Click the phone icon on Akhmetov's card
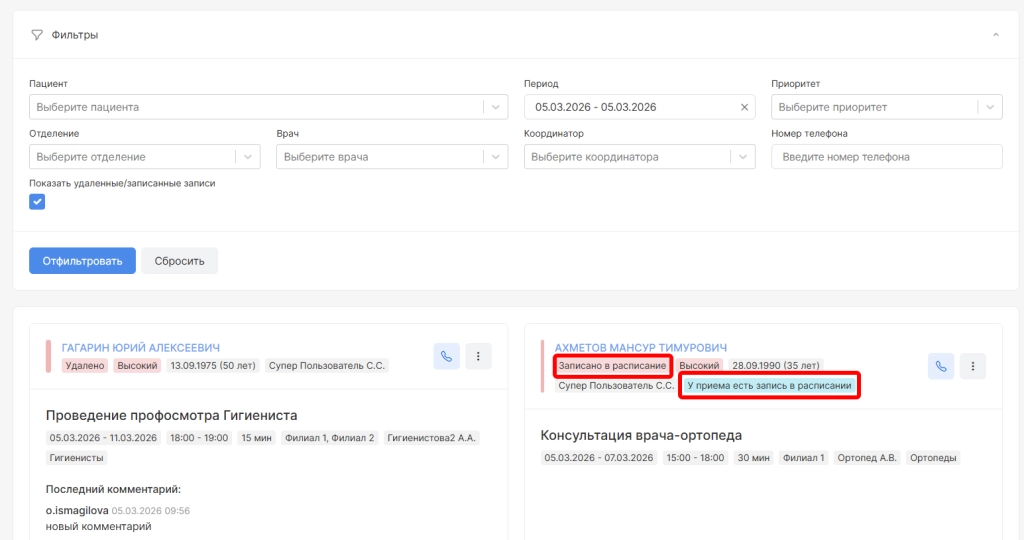This screenshot has height=540, width=1024. click(x=941, y=366)
